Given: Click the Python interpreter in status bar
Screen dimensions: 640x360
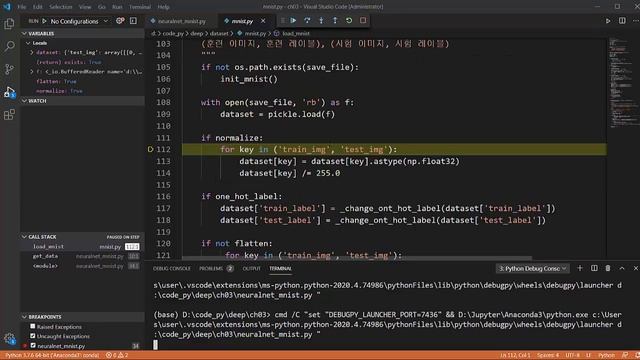Looking at the screenshot, I should coord(52,356).
